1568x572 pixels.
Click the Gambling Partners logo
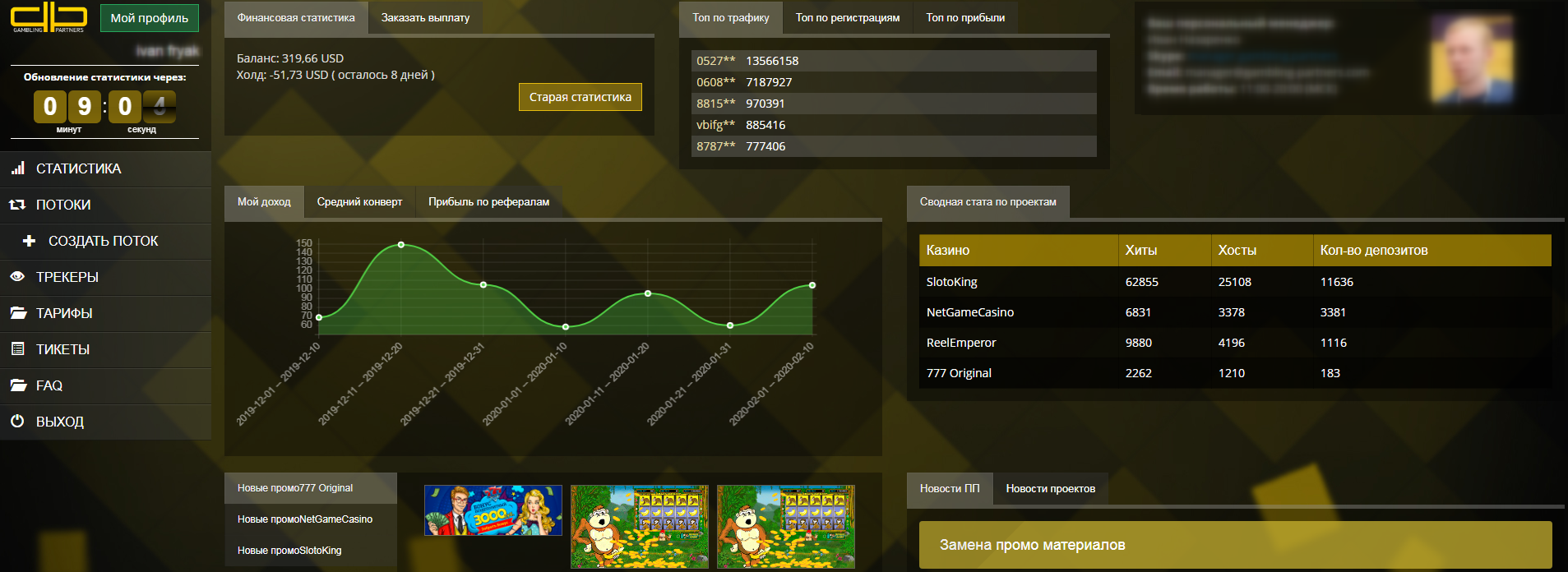point(48,18)
